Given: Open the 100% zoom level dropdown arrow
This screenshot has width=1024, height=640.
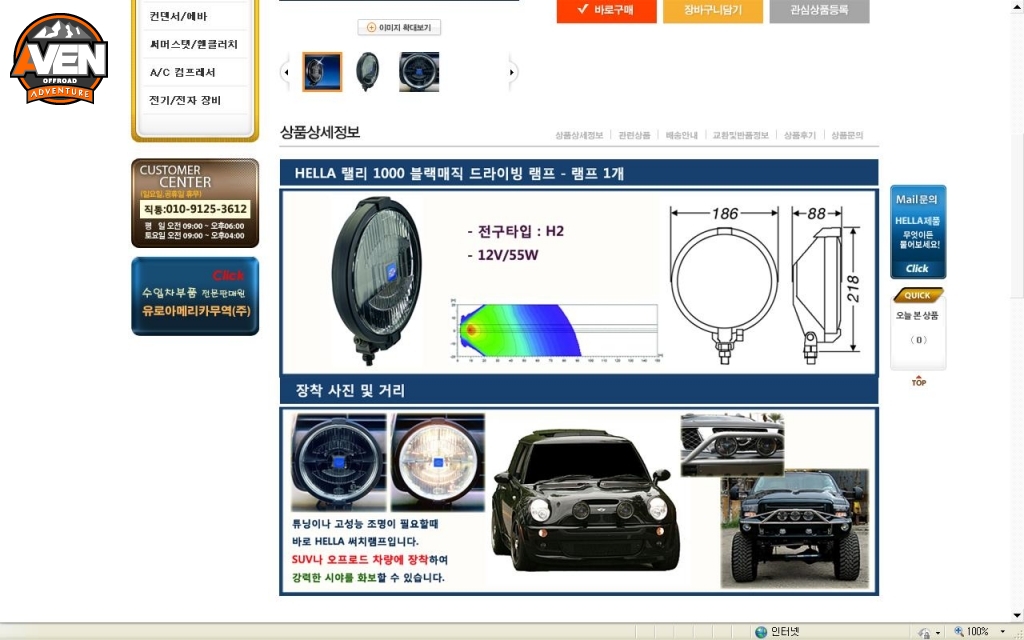Looking at the screenshot, I should (1002, 632).
